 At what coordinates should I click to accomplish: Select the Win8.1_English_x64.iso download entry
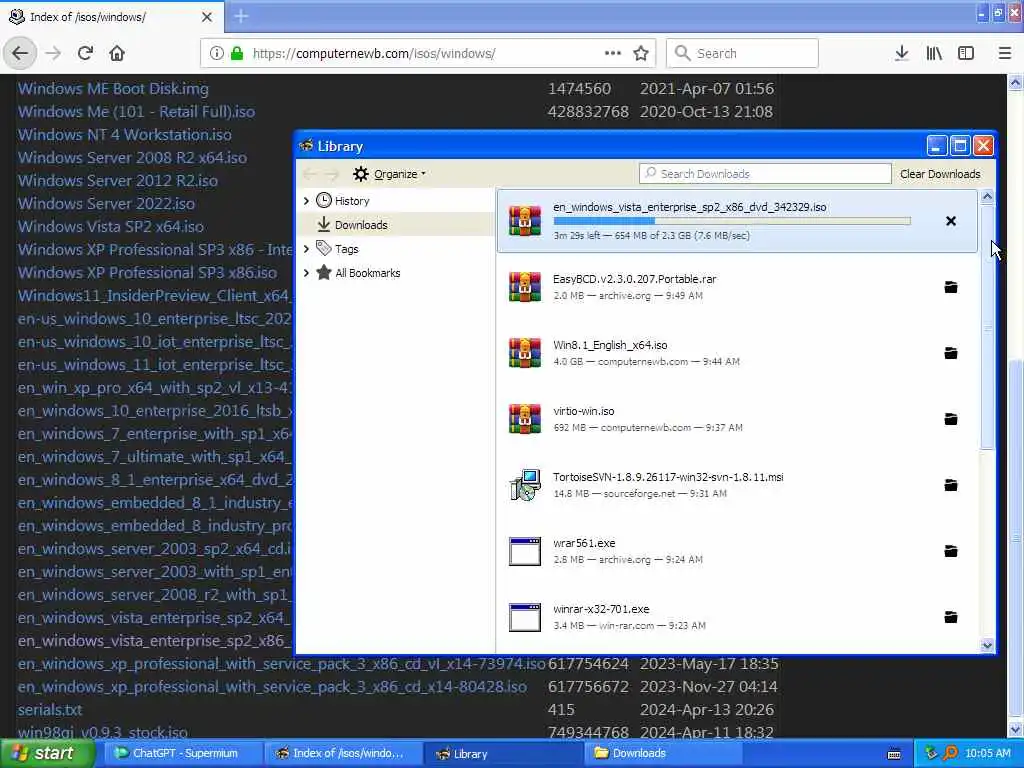pos(737,353)
